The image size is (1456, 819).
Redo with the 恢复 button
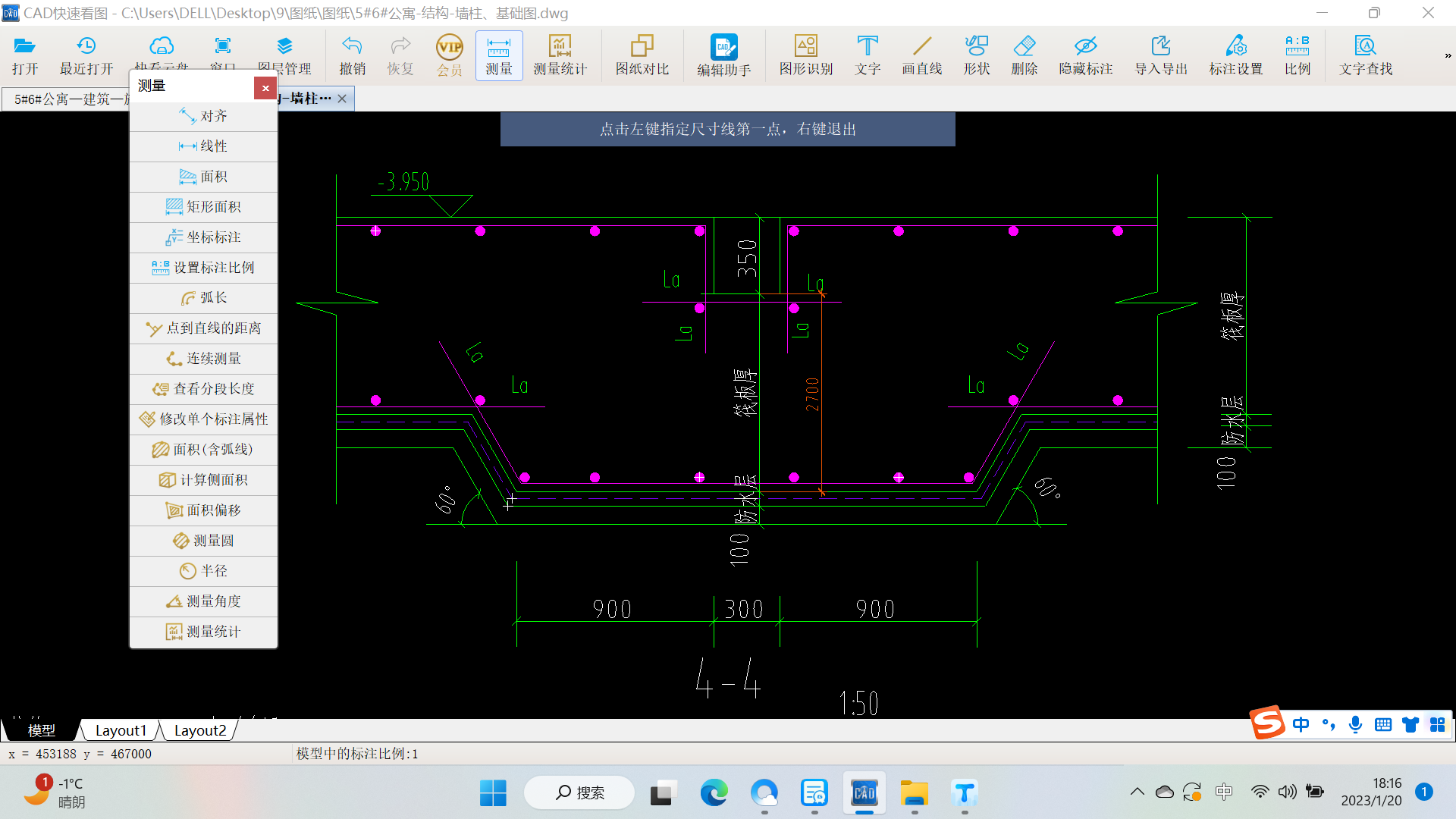point(400,56)
